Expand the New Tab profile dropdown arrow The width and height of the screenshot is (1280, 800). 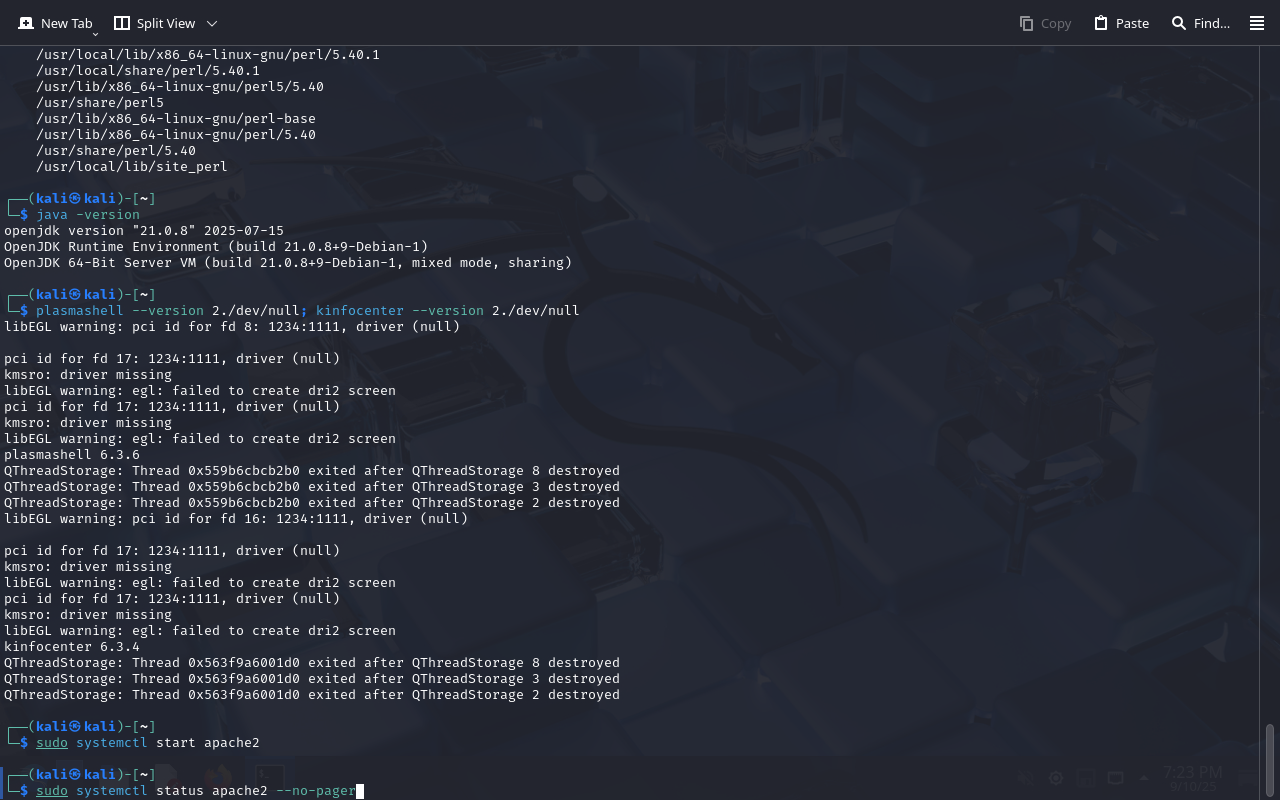[95, 34]
